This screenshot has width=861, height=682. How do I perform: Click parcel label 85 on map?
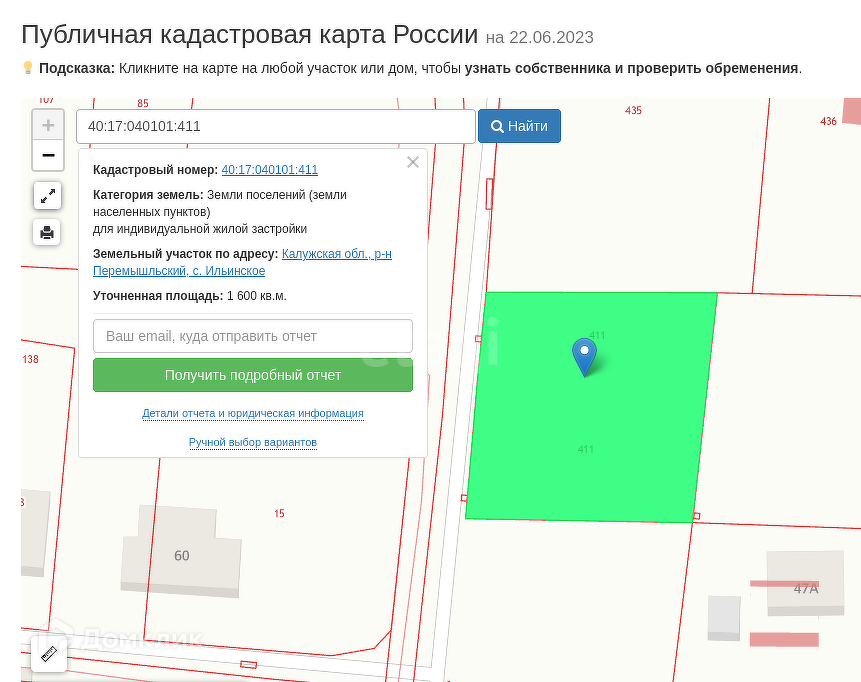click(x=143, y=103)
